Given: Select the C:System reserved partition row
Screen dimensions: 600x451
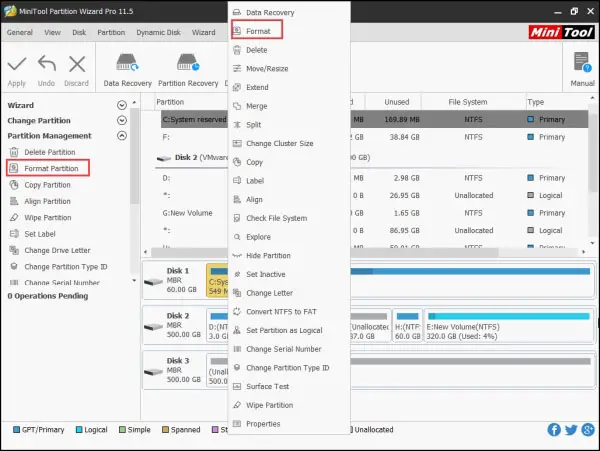Looking at the screenshot, I should click(374, 119).
